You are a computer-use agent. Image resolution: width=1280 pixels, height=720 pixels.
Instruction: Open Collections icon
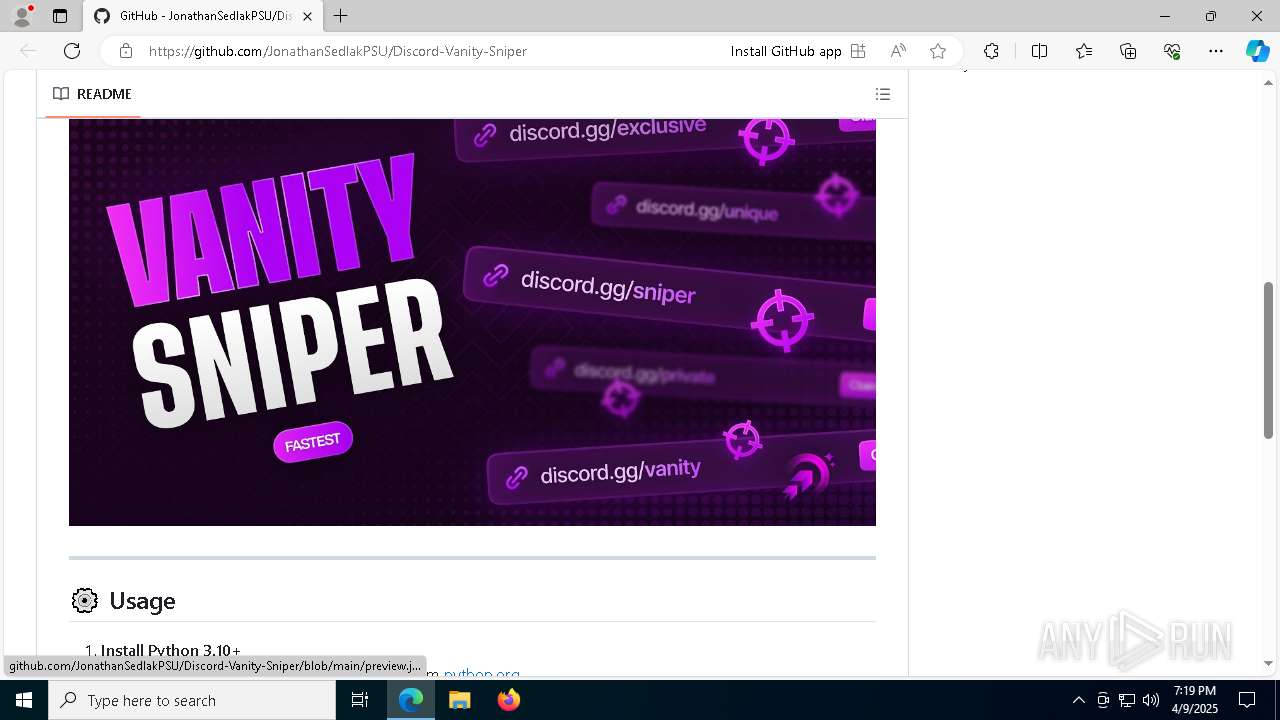click(x=1128, y=51)
